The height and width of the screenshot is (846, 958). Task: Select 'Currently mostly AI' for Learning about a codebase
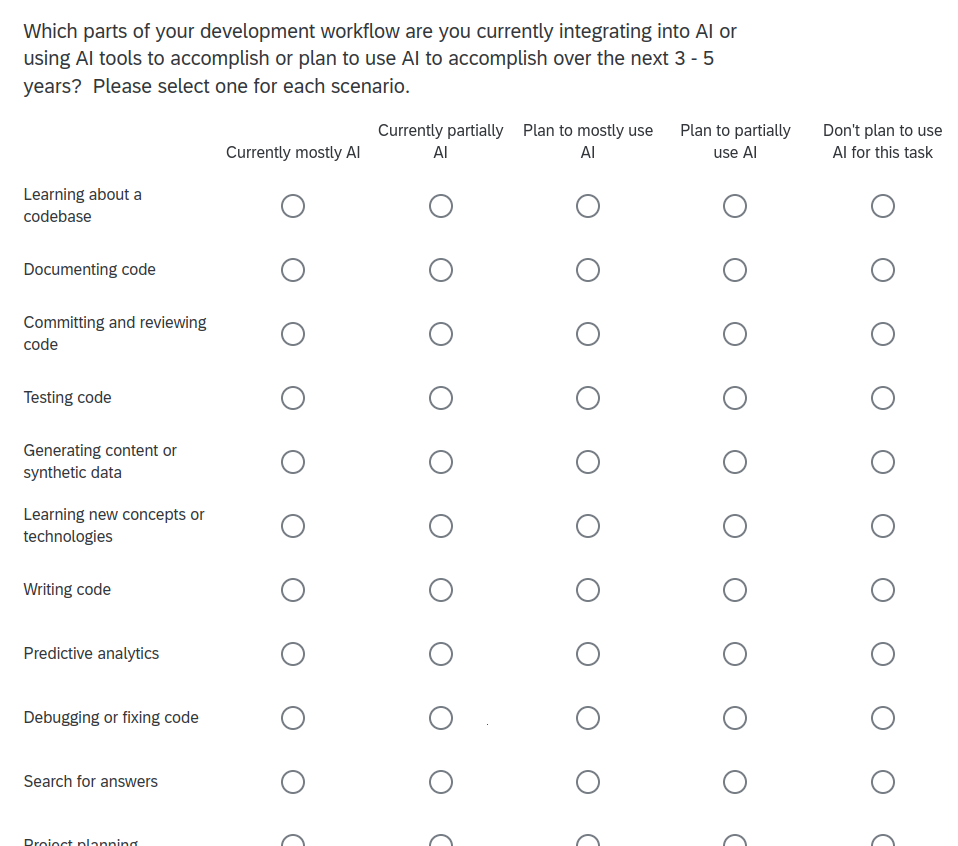(293, 206)
